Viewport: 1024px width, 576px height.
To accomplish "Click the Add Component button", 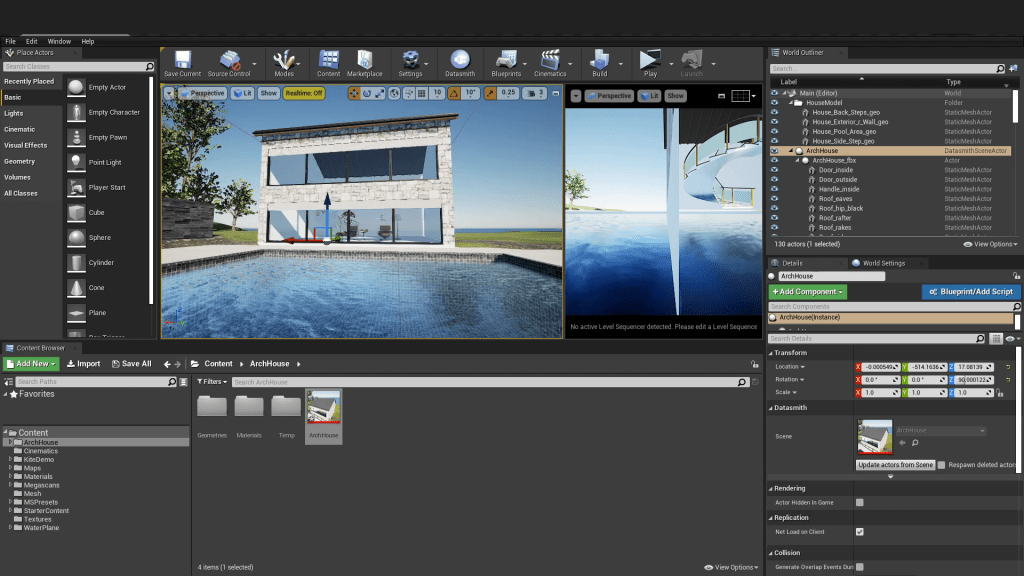I will point(807,292).
